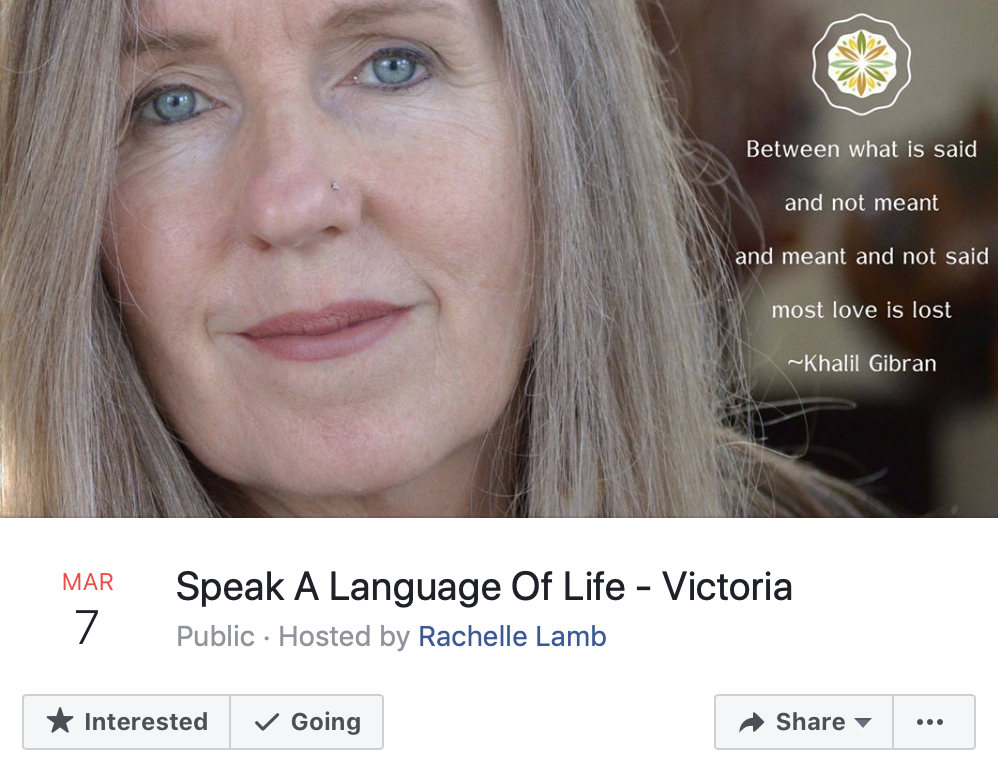Click the Public privacy label
This screenshot has width=998, height=780.
(215, 636)
